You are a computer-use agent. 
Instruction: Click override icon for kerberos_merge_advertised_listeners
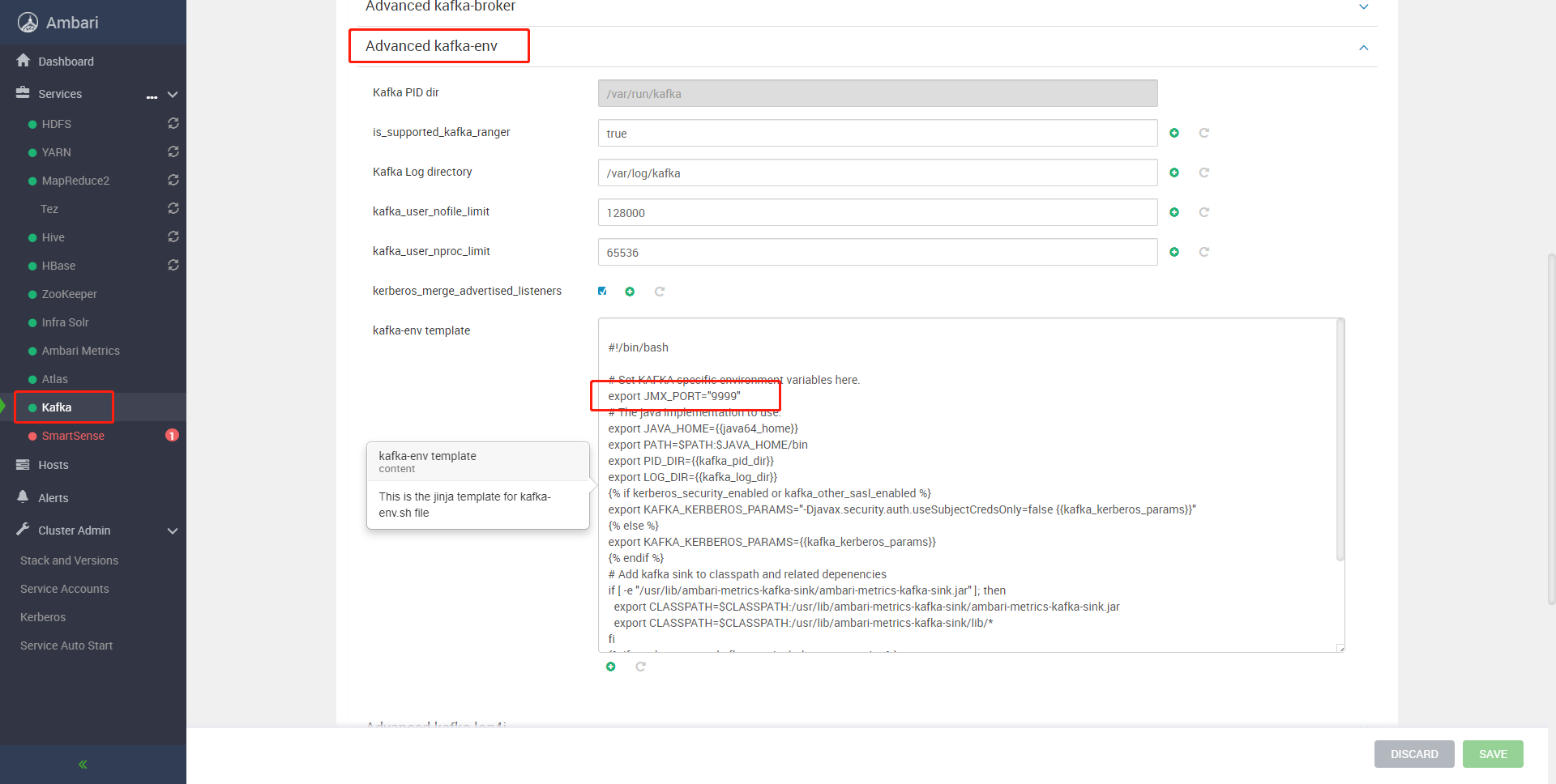point(630,292)
